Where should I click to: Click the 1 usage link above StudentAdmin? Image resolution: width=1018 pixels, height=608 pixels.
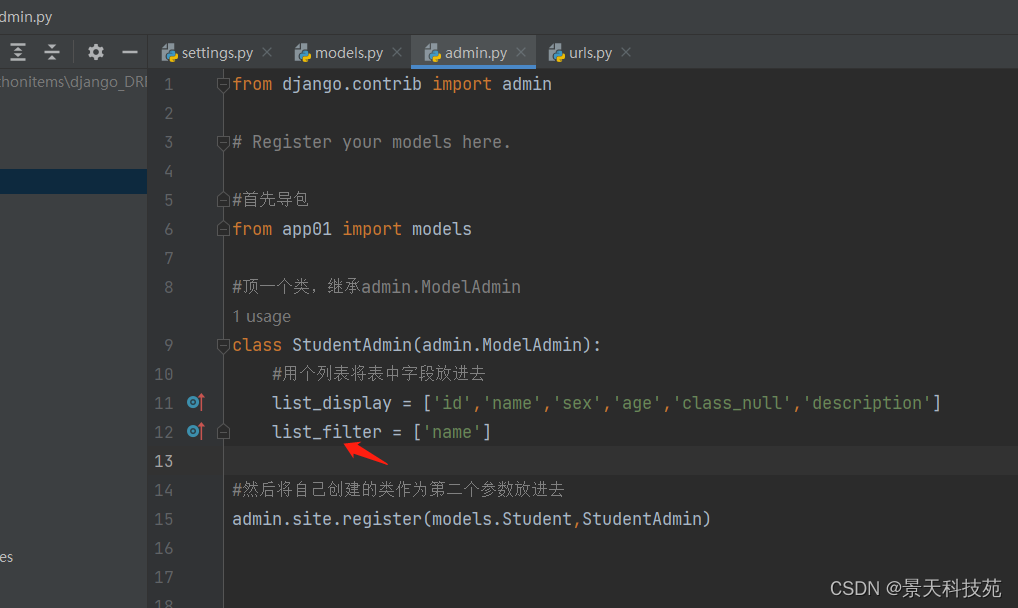tap(261, 315)
